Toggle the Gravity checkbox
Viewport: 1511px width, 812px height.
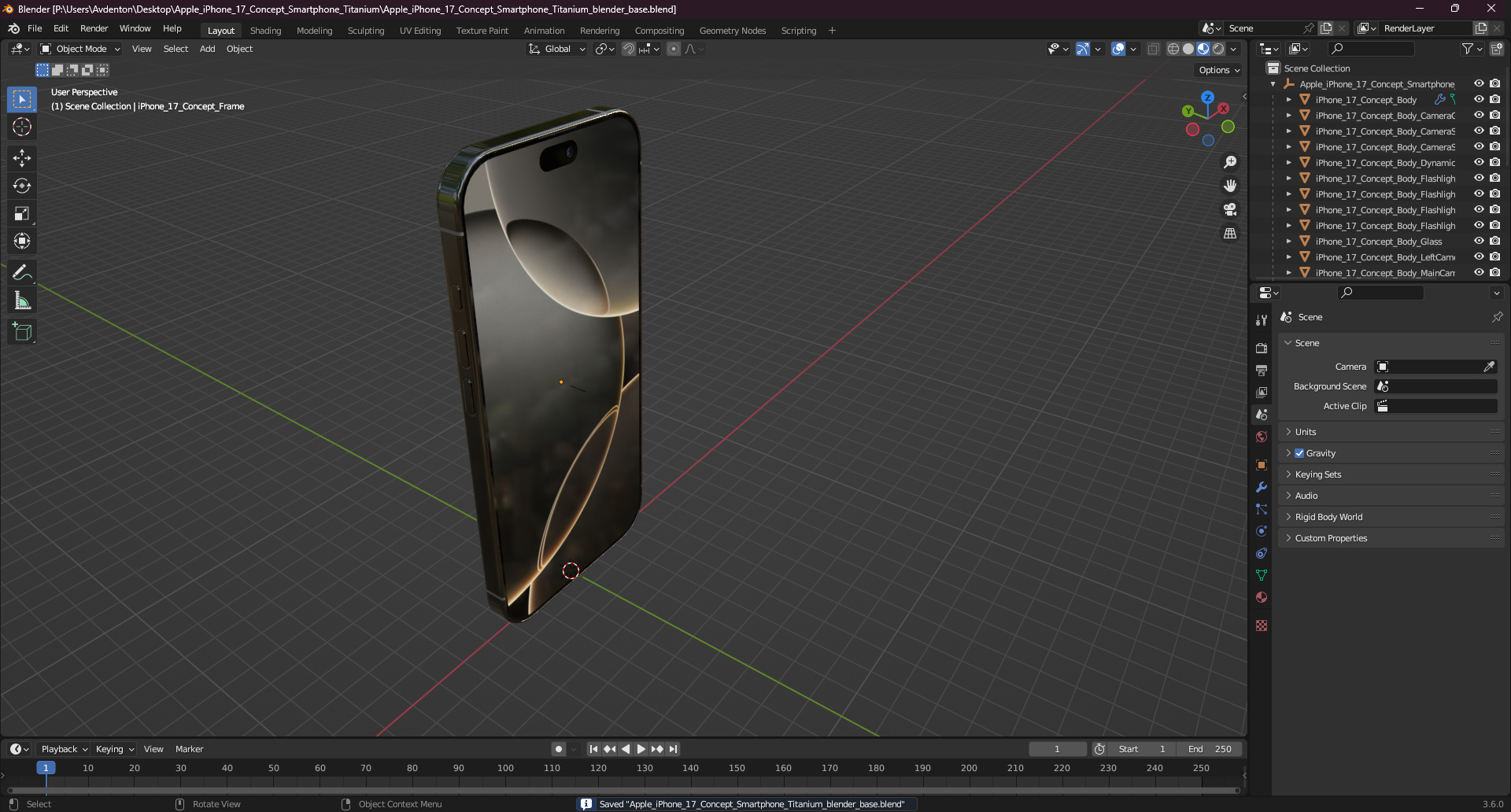[x=1299, y=453]
